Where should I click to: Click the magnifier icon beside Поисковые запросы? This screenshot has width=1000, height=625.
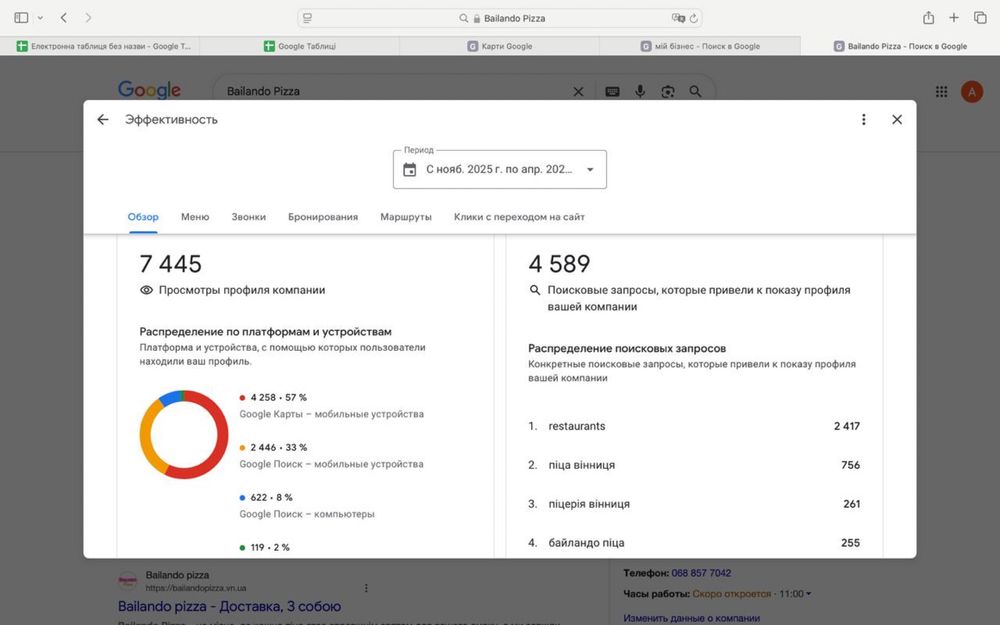(x=534, y=290)
